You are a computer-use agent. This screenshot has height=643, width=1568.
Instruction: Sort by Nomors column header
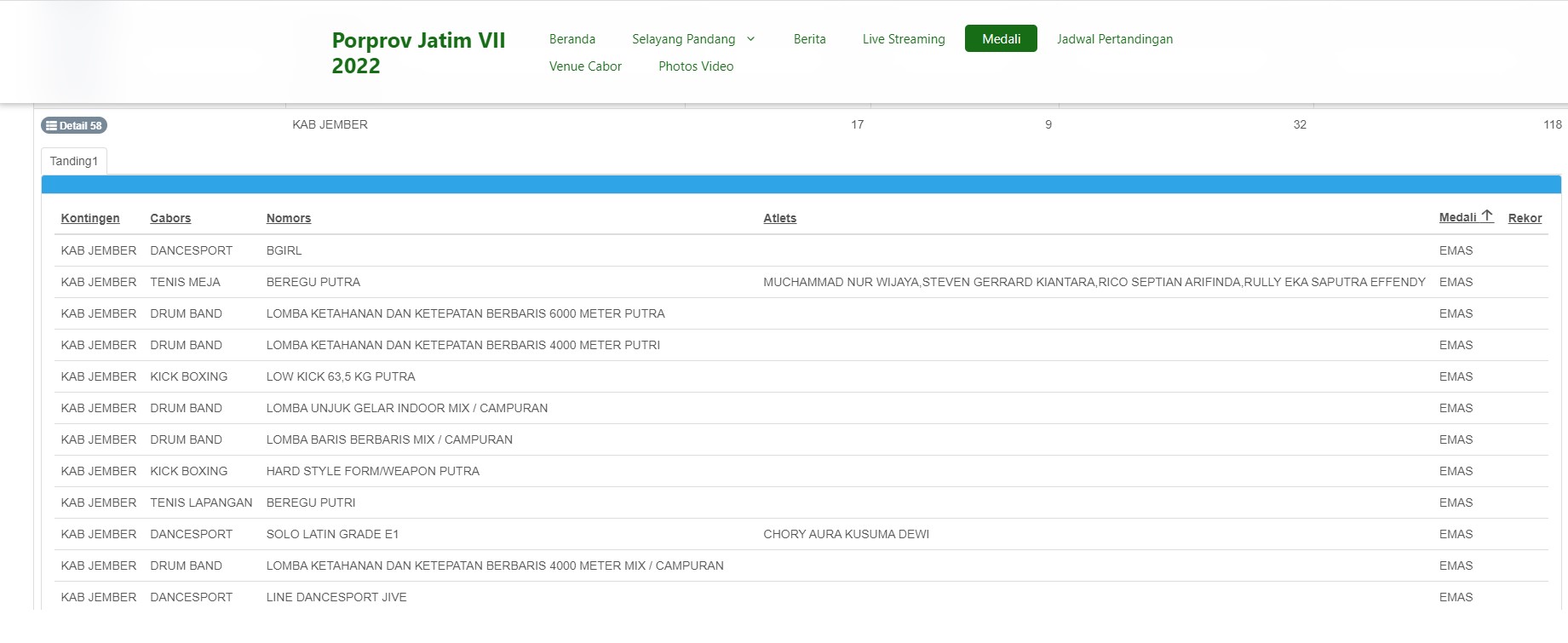(288, 218)
